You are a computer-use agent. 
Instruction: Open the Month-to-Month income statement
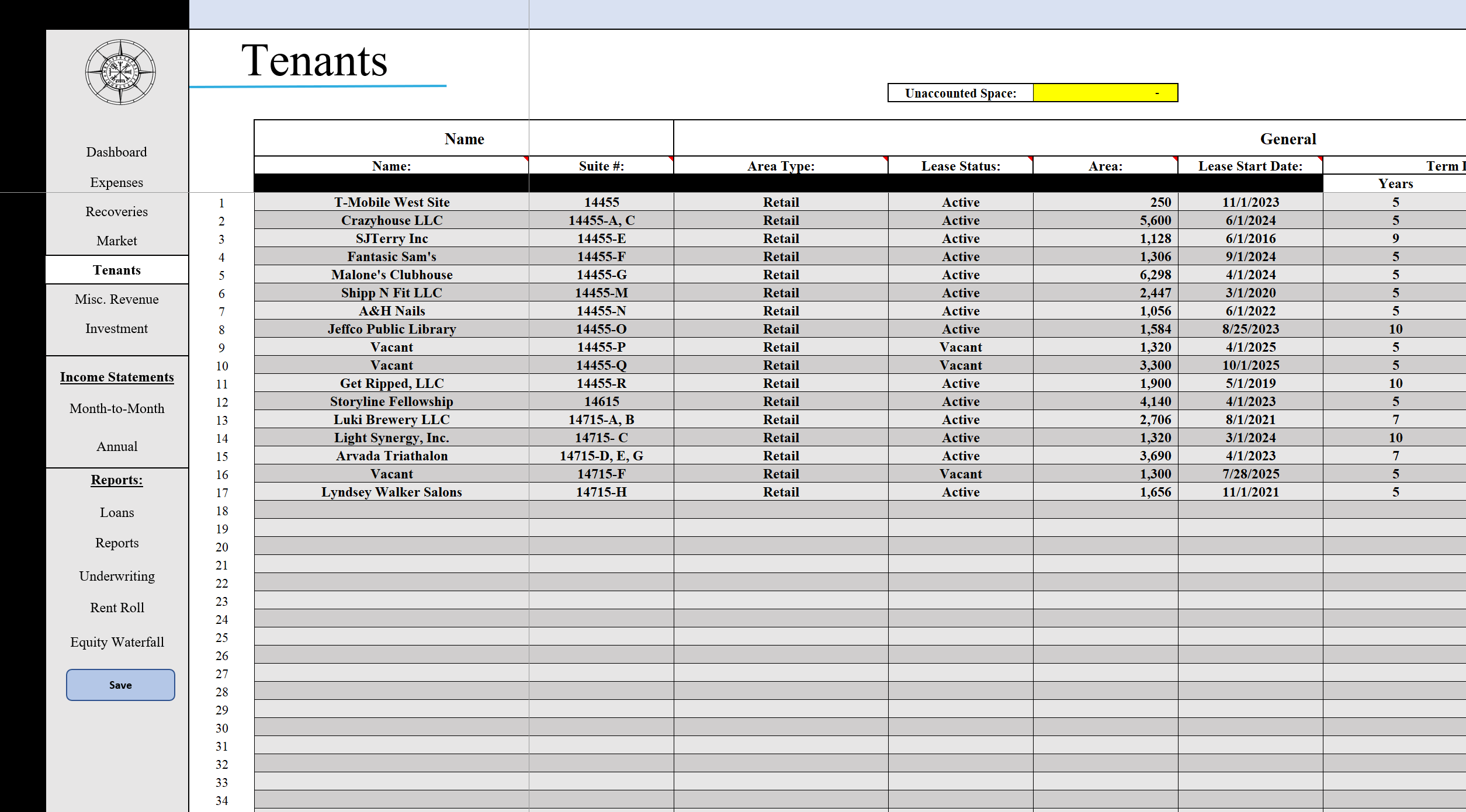tap(116, 408)
